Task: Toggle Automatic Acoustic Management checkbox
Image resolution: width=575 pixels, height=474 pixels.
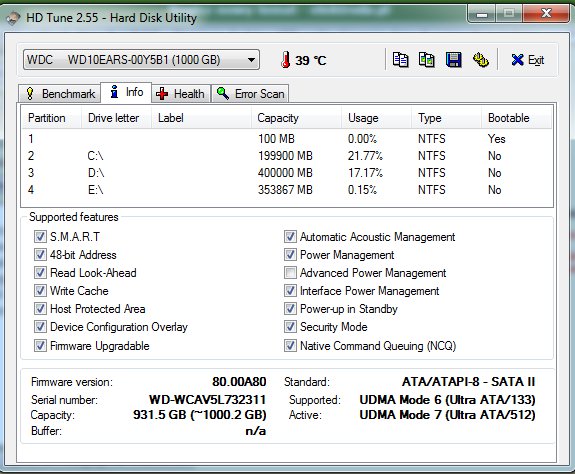Action: coord(290,236)
